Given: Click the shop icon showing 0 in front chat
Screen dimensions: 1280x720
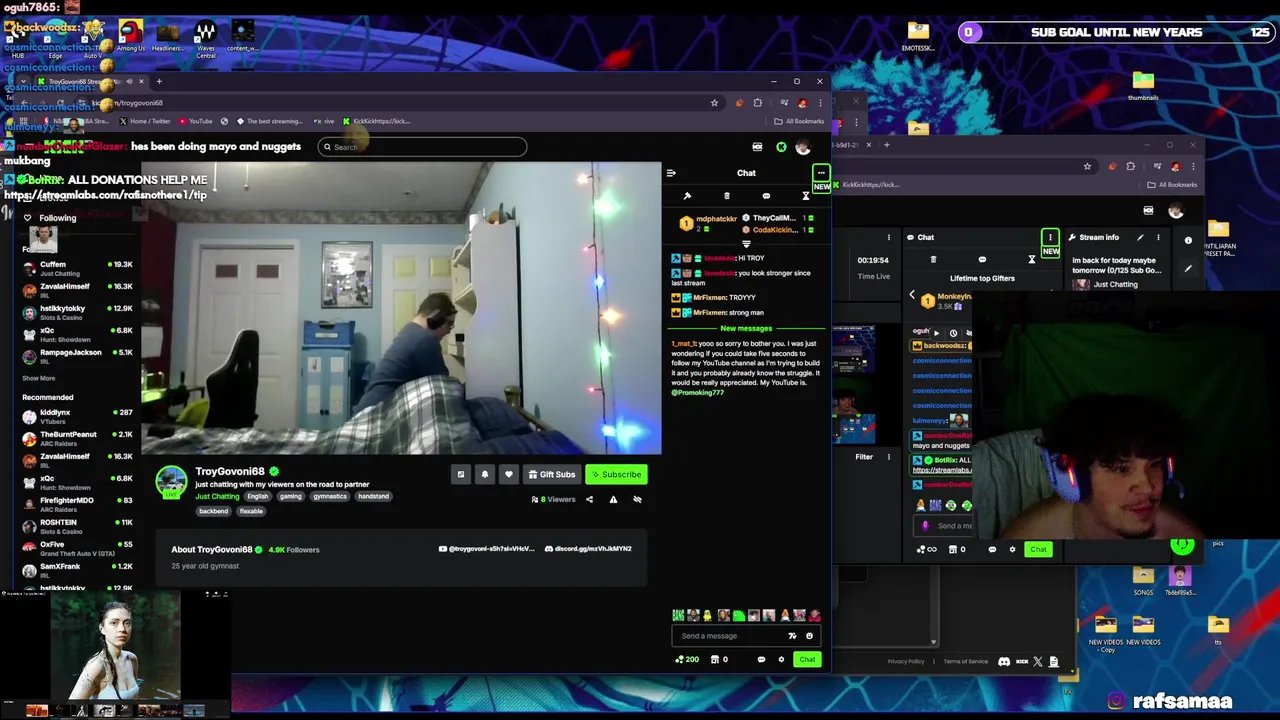Looking at the screenshot, I should [719, 659].
